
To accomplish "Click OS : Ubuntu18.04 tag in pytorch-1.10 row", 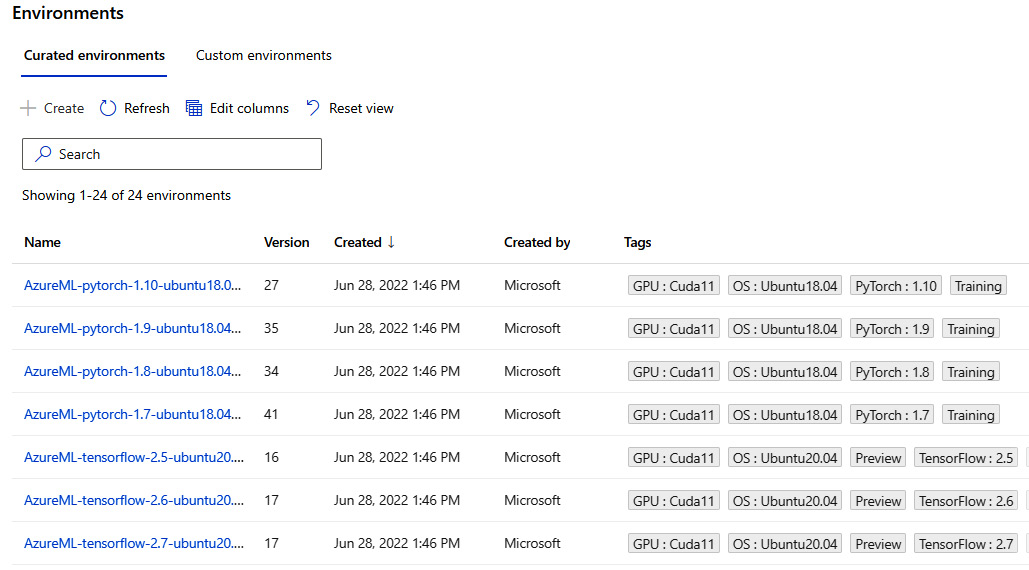I will [x=785, y=286].
